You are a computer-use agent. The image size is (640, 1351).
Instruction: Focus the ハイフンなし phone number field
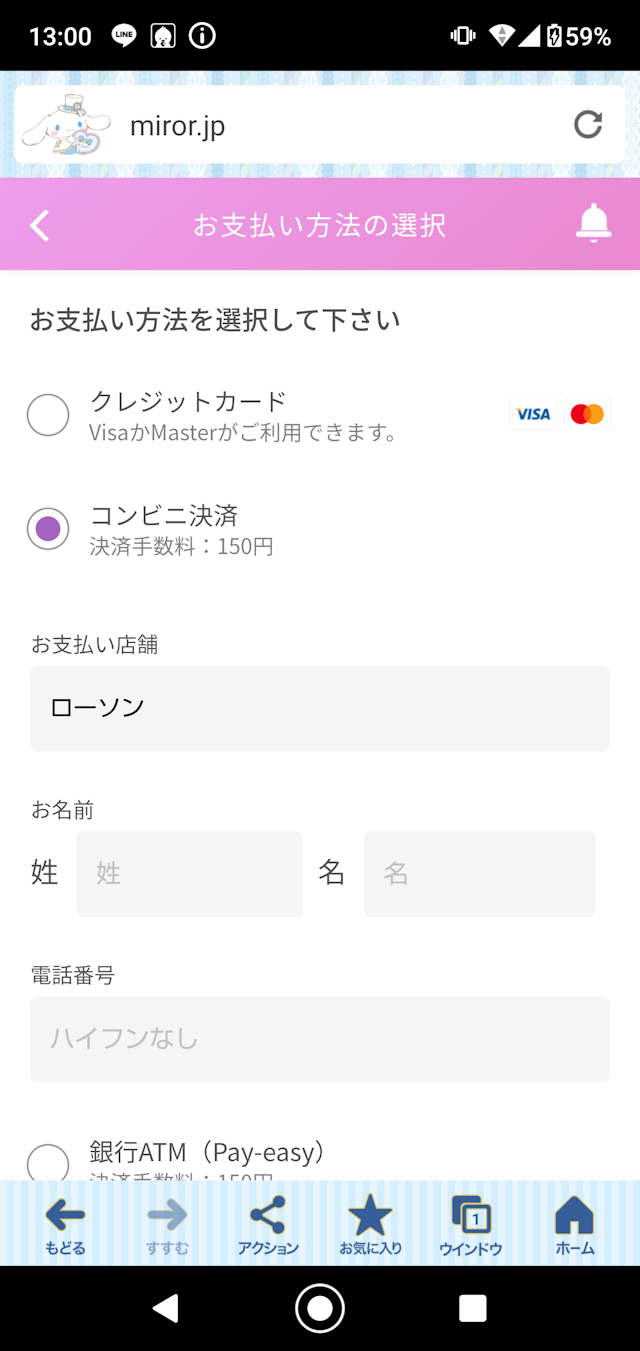pyautogui.click(x=320, y=1039)
